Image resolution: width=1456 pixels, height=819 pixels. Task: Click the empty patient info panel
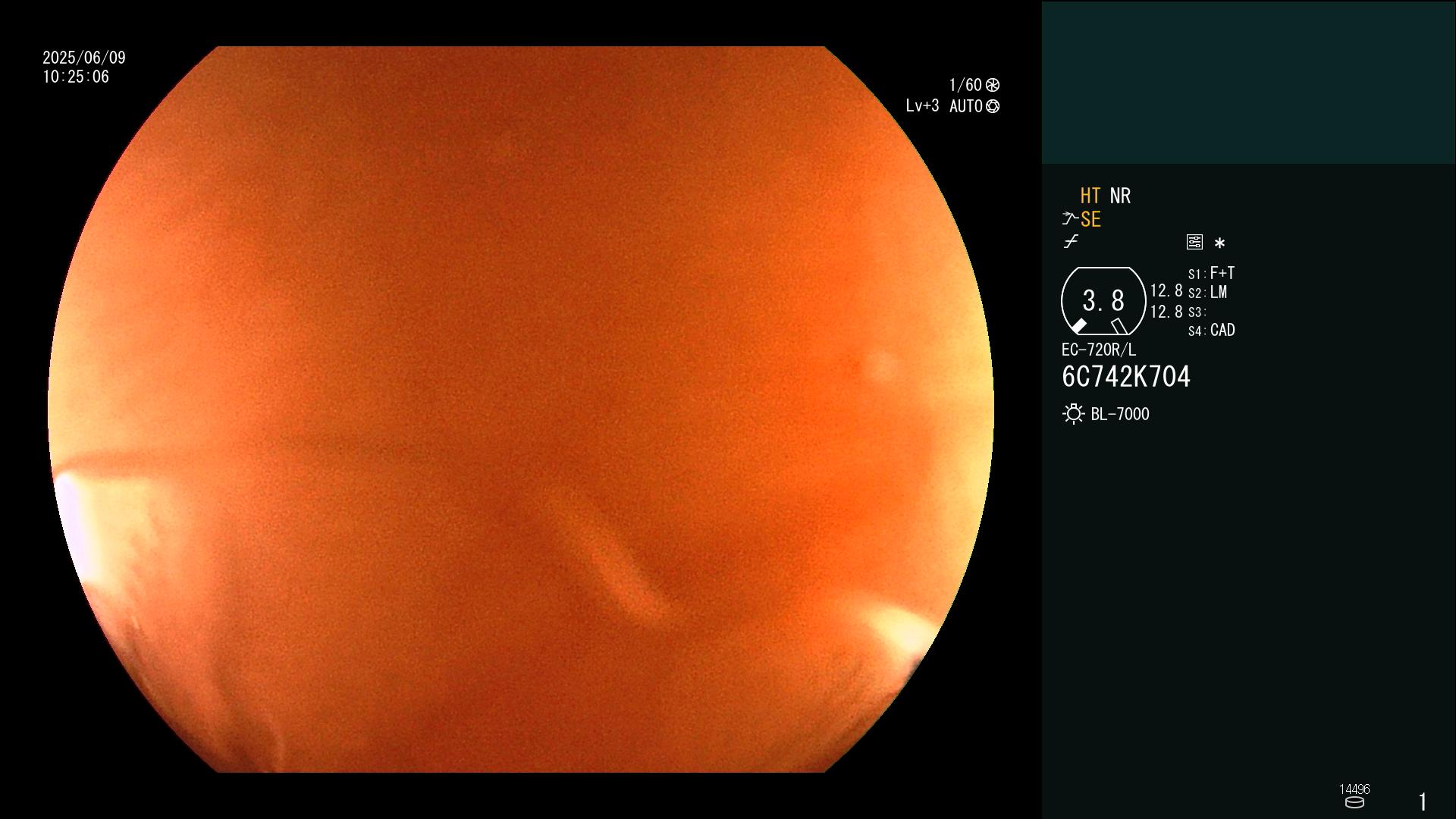coord(1248,82)
